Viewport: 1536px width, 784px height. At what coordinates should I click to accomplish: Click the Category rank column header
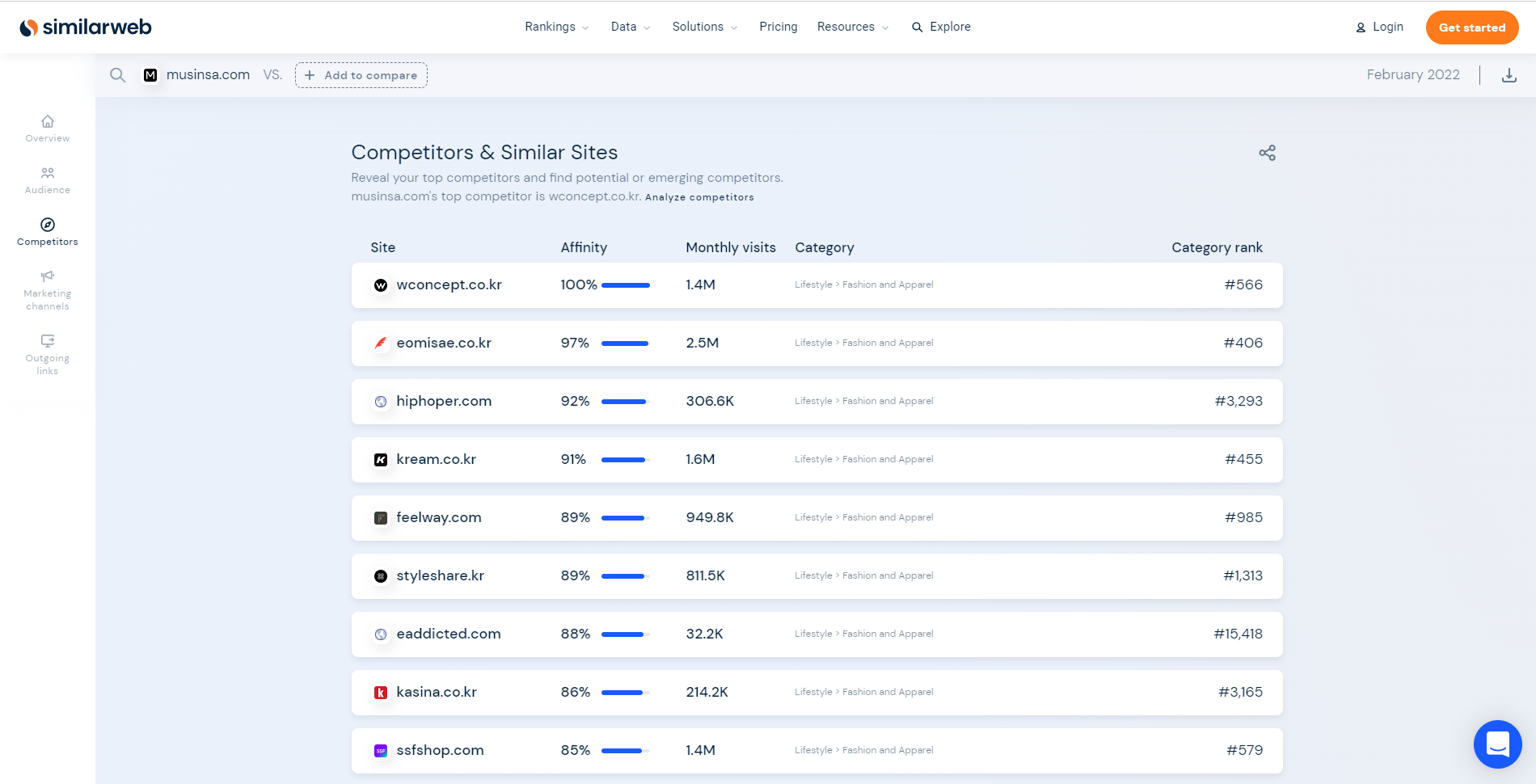click(x=1217, y=247)
